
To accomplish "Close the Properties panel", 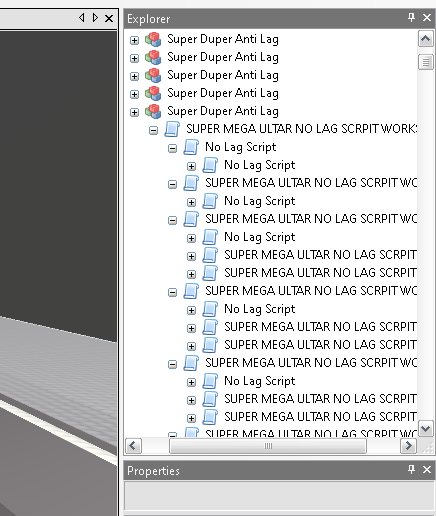I will [427, 470].
